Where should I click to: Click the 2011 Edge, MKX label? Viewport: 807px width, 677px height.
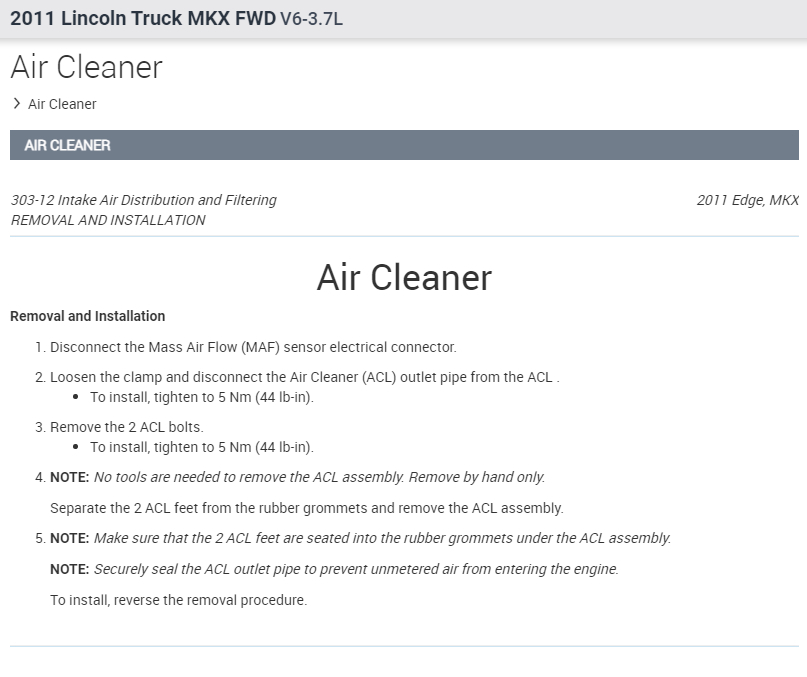[x=747, y=200]
